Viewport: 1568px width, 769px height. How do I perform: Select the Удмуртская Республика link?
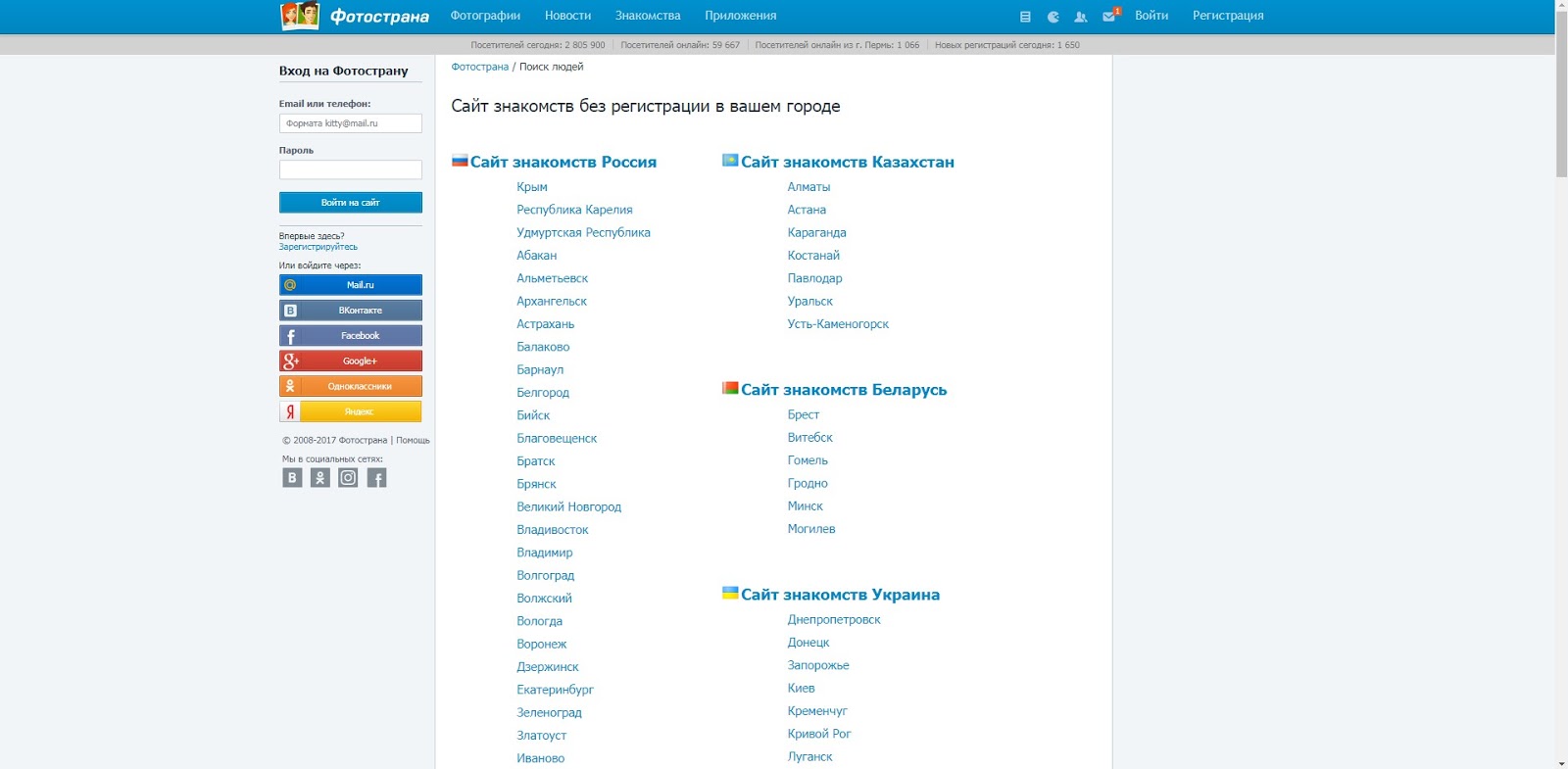coord(583,232)
